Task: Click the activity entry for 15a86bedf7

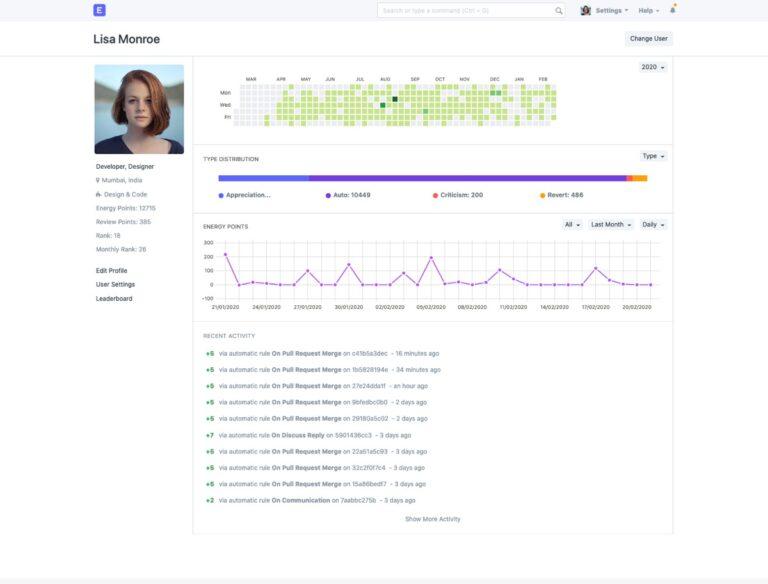Action: (315, 484)
